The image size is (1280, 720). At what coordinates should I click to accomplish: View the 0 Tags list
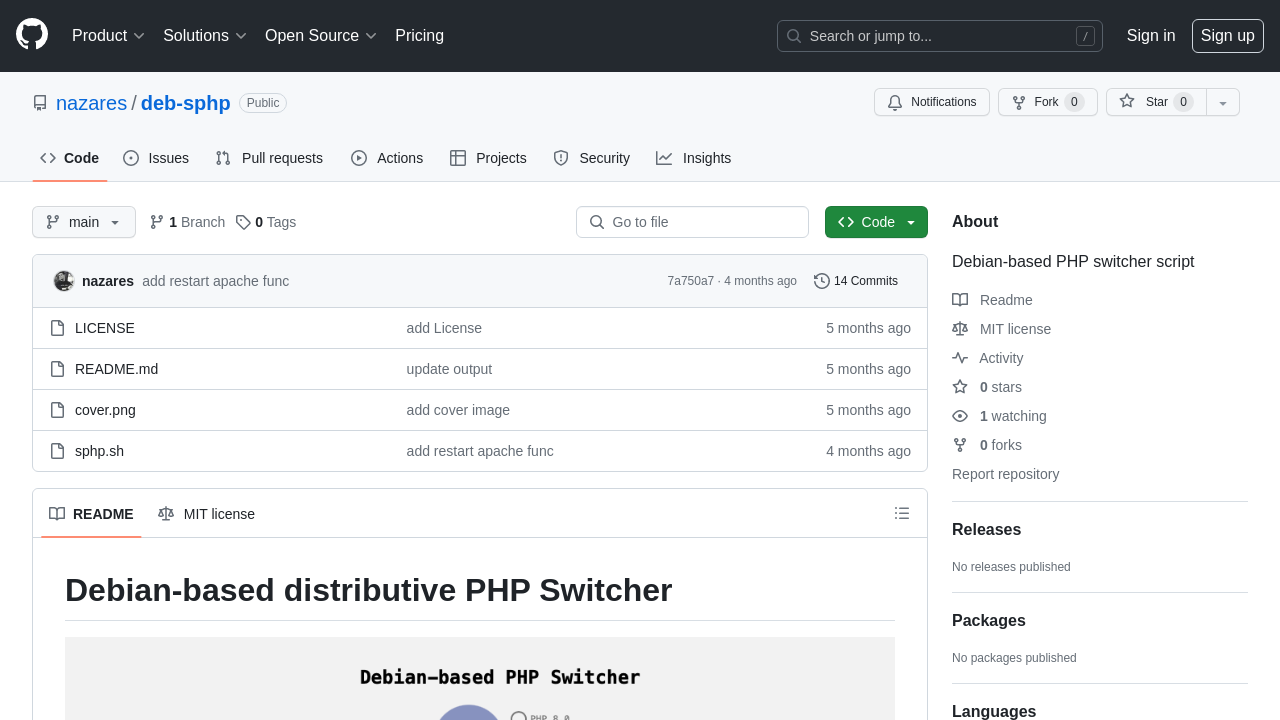(266, 222)
